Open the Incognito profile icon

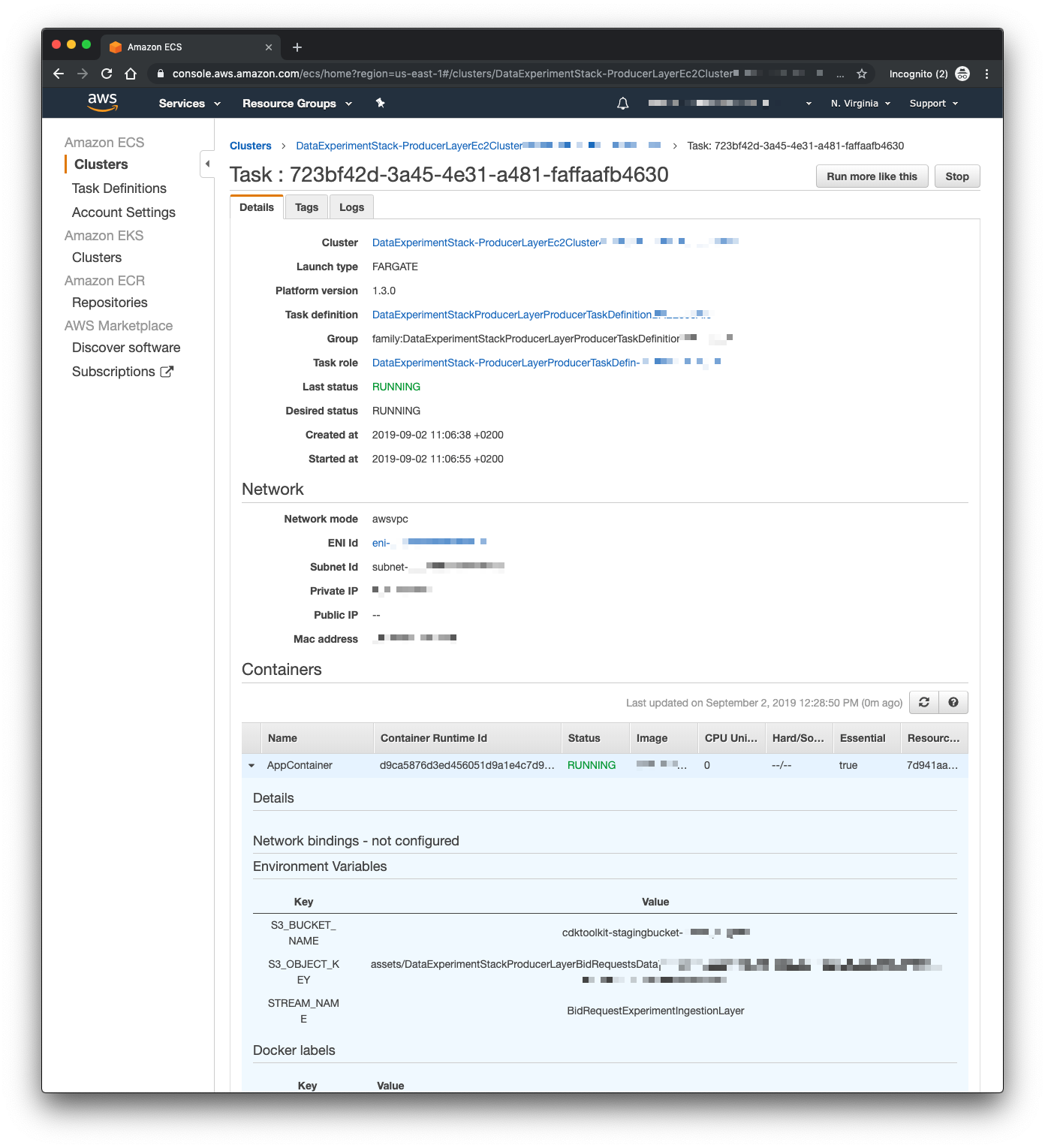click(x=962, y=74)
